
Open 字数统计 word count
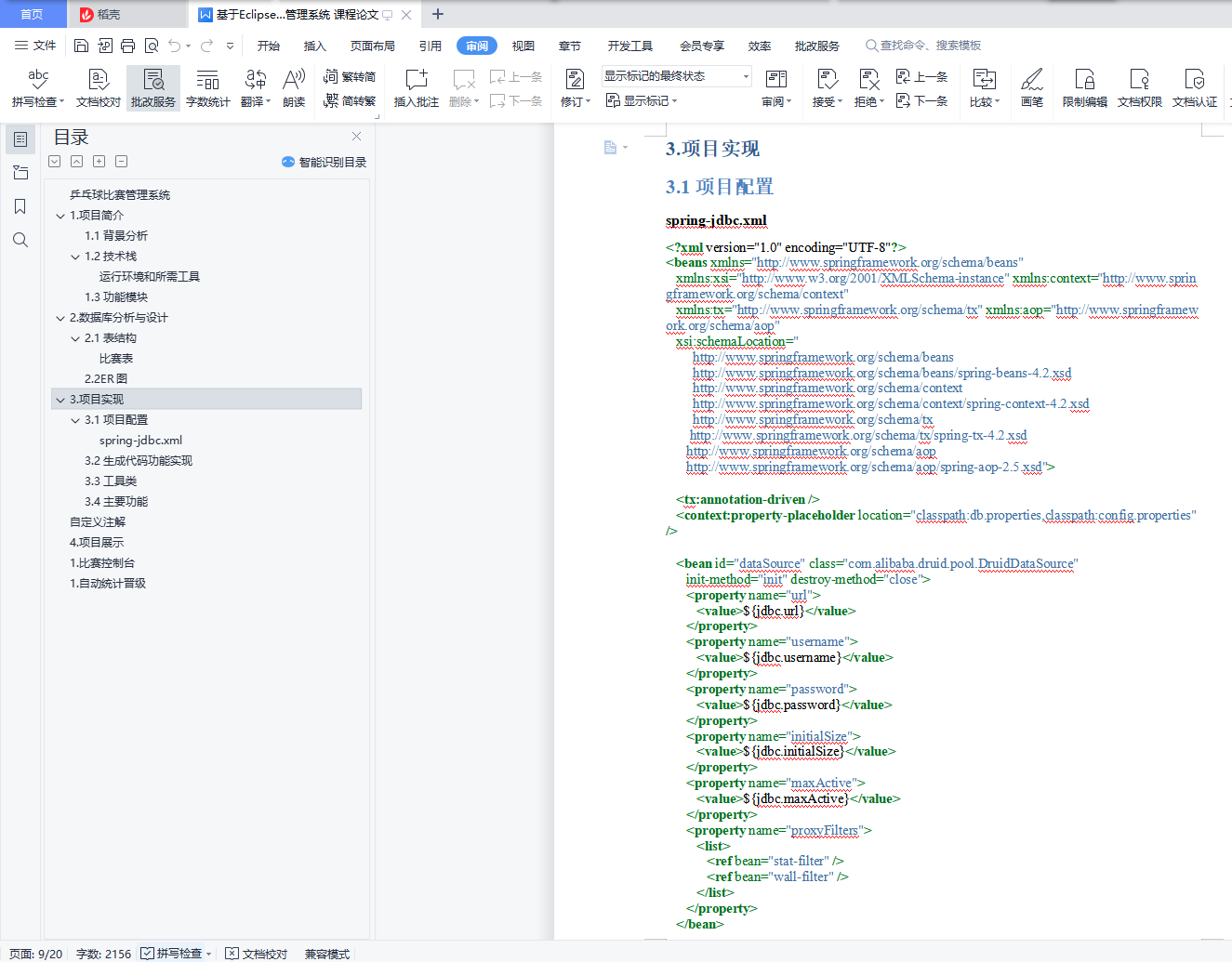tap(207, 87)
